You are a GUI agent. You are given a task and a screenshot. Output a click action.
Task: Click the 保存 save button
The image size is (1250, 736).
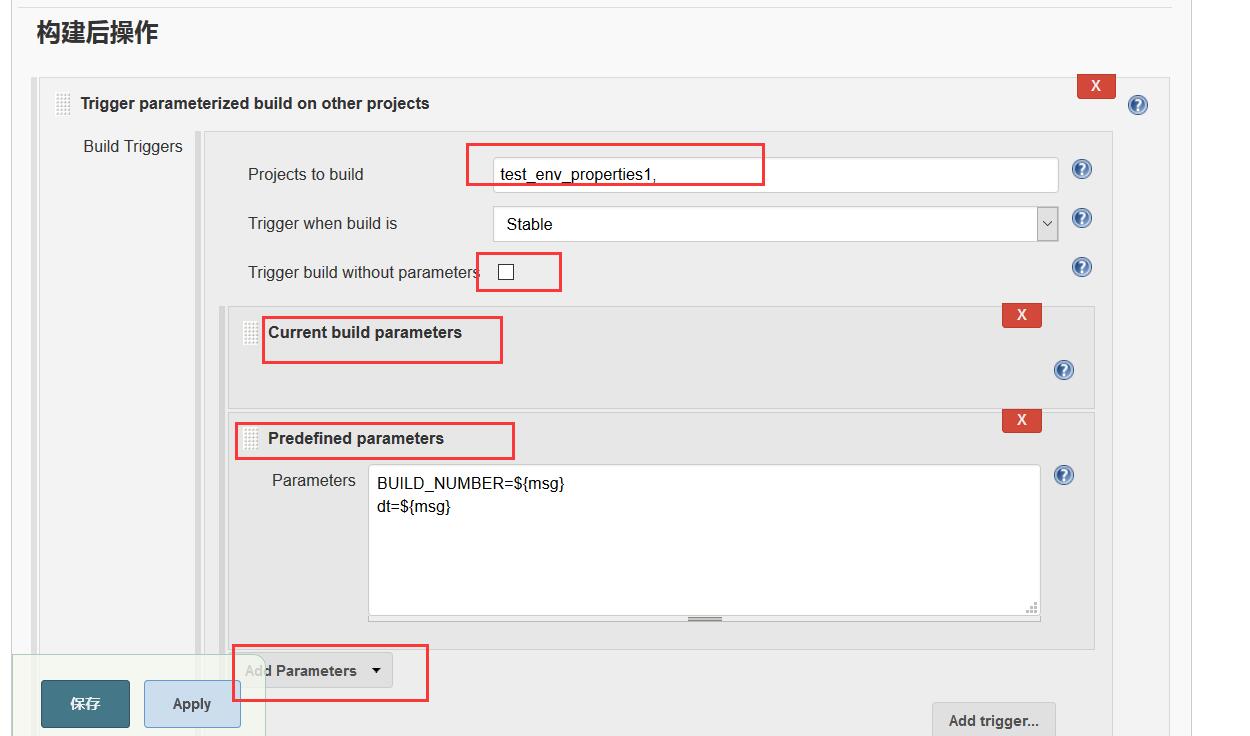[x=85, y=704]
